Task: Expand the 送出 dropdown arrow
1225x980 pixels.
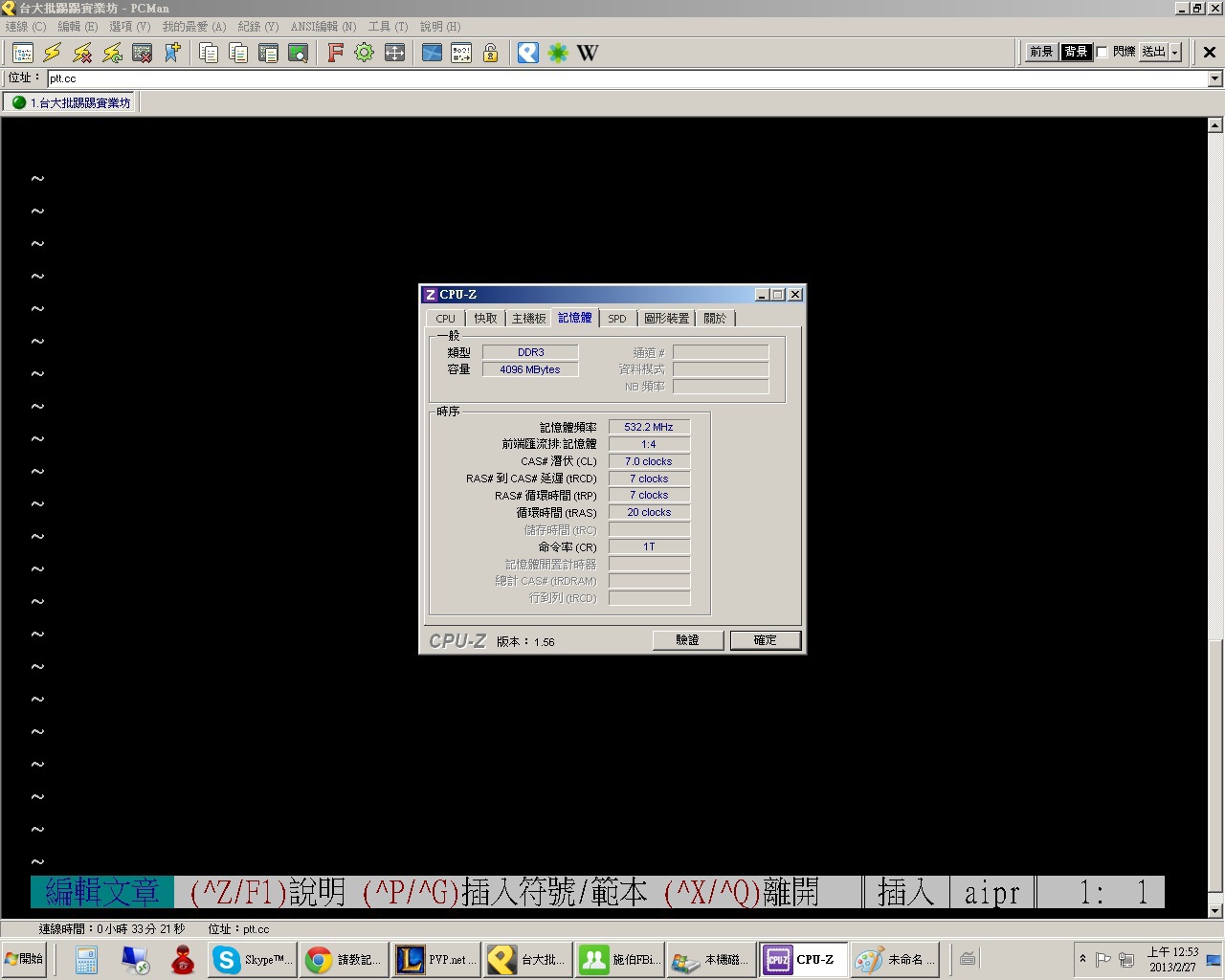Action: [1175, 52]
